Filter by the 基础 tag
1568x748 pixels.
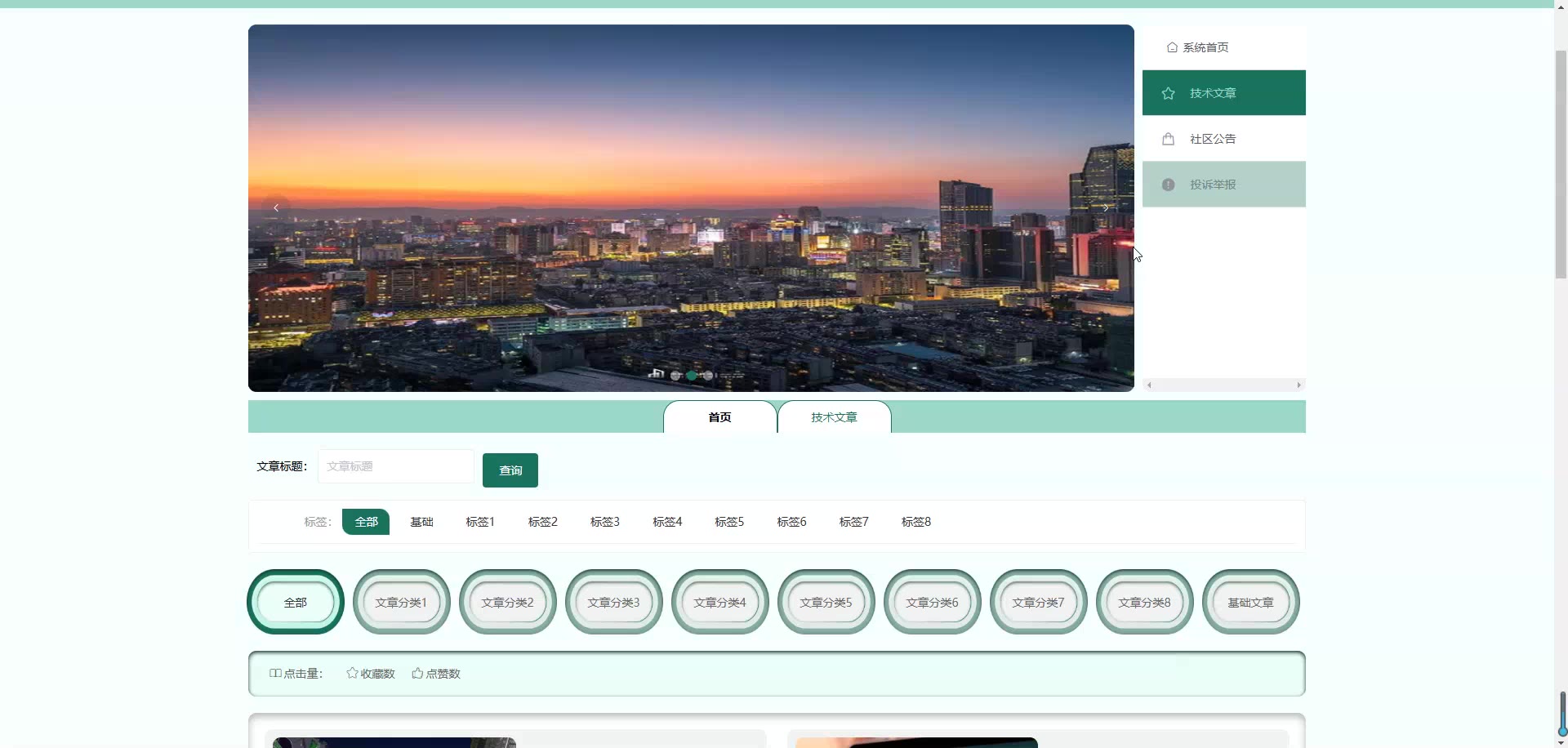tap(421, 522)
